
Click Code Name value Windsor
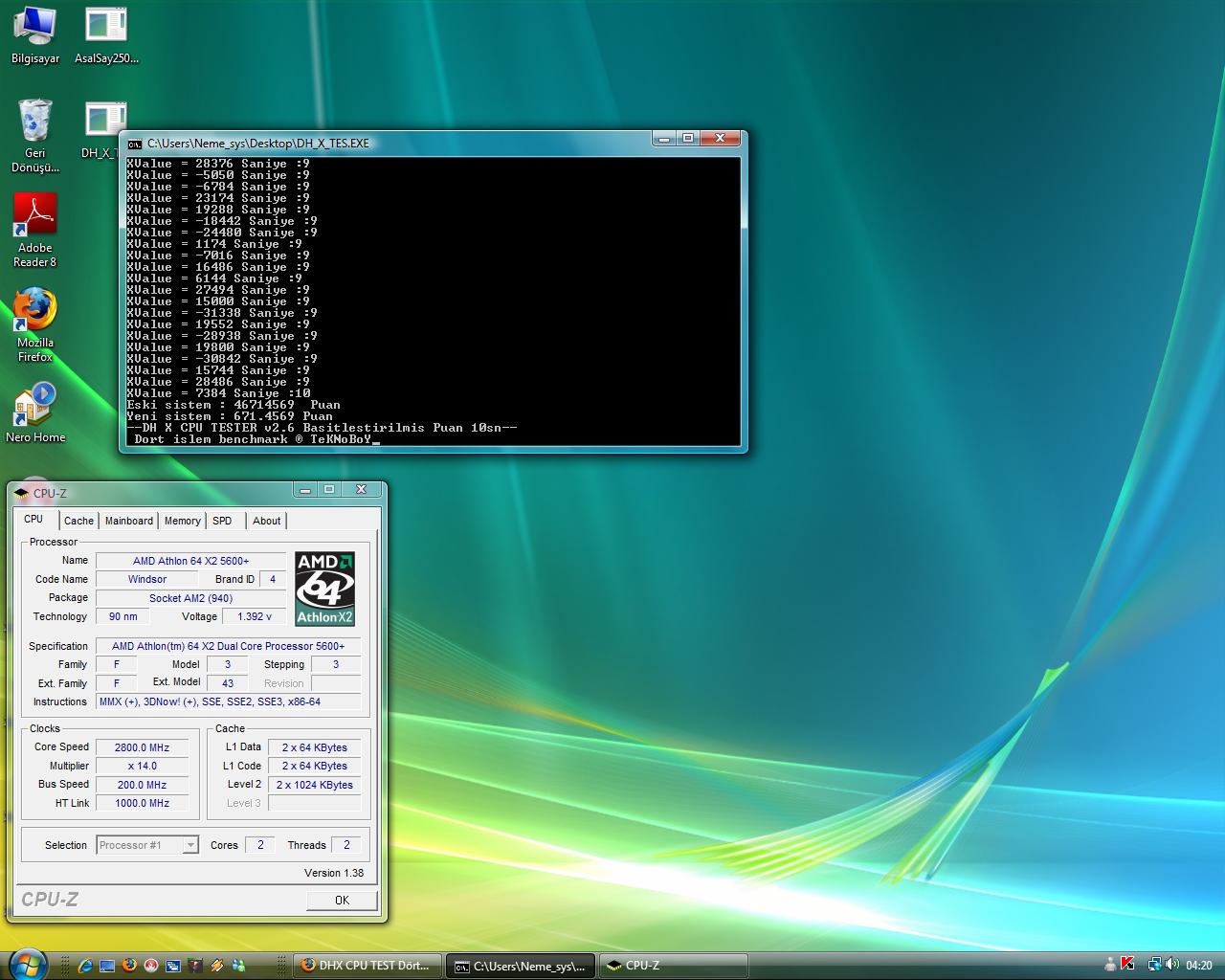pos(146,579)
